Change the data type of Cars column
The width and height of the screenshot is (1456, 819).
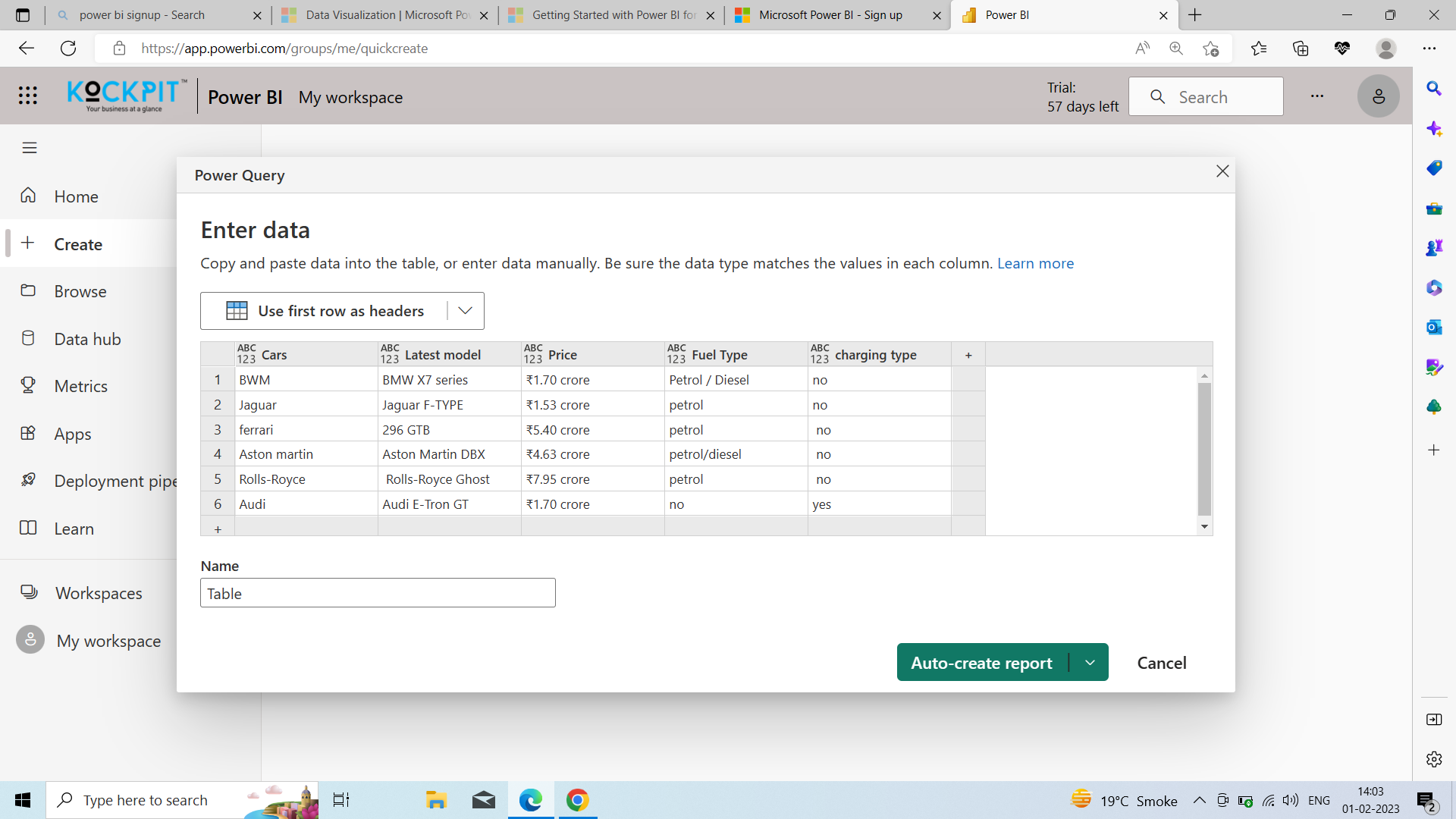pyautogui.click(x=246, y=354)
